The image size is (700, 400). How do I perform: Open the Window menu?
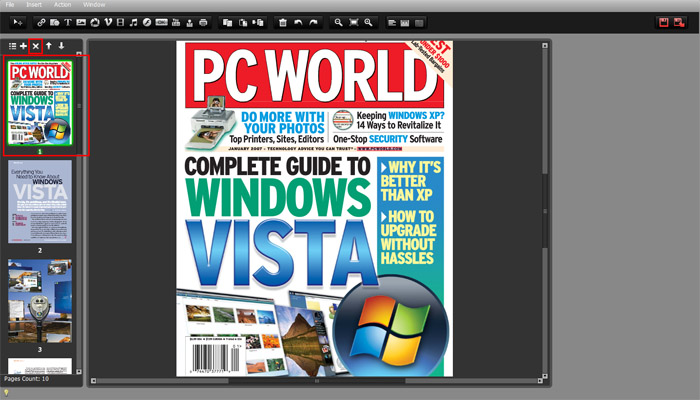(94, 4)
